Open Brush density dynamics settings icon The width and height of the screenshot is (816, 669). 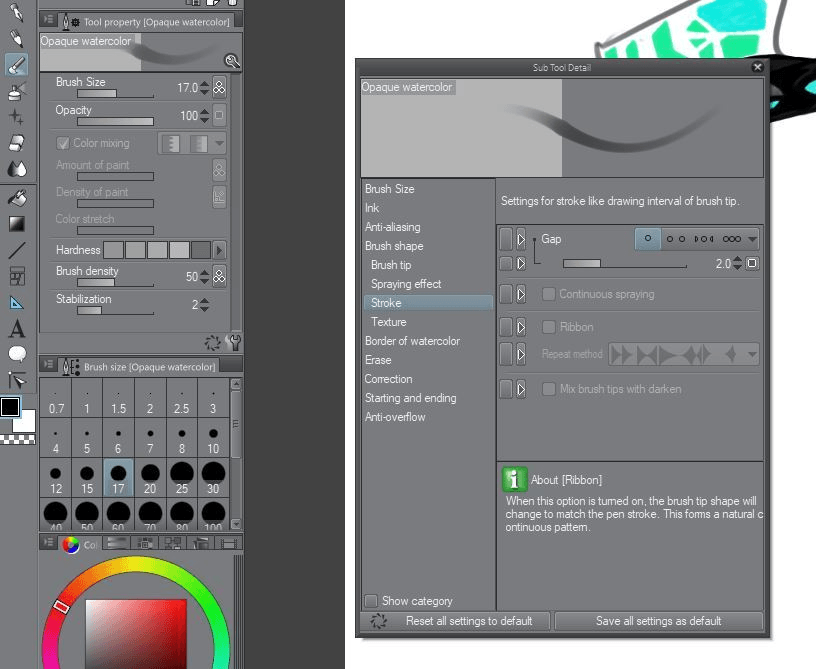(x=220, y=276)
